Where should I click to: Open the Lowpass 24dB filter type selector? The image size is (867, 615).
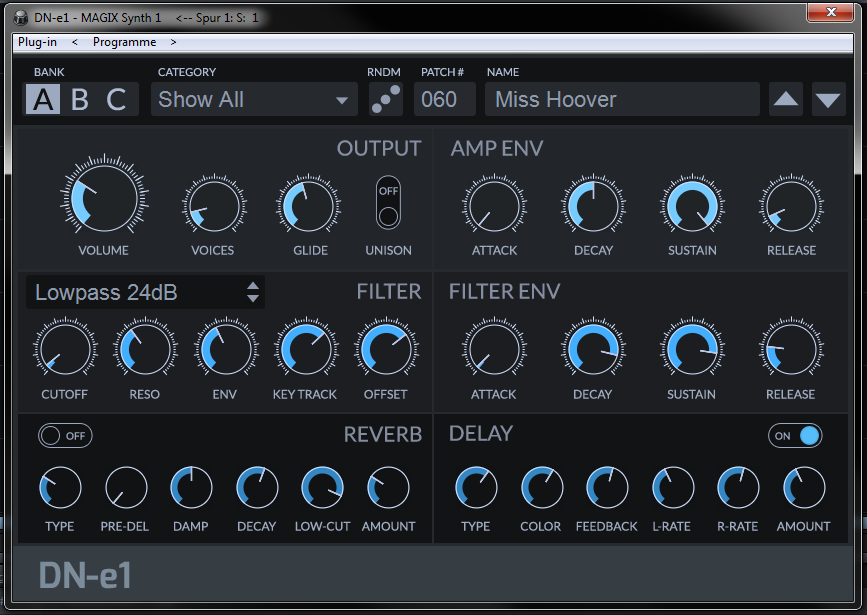146,293
